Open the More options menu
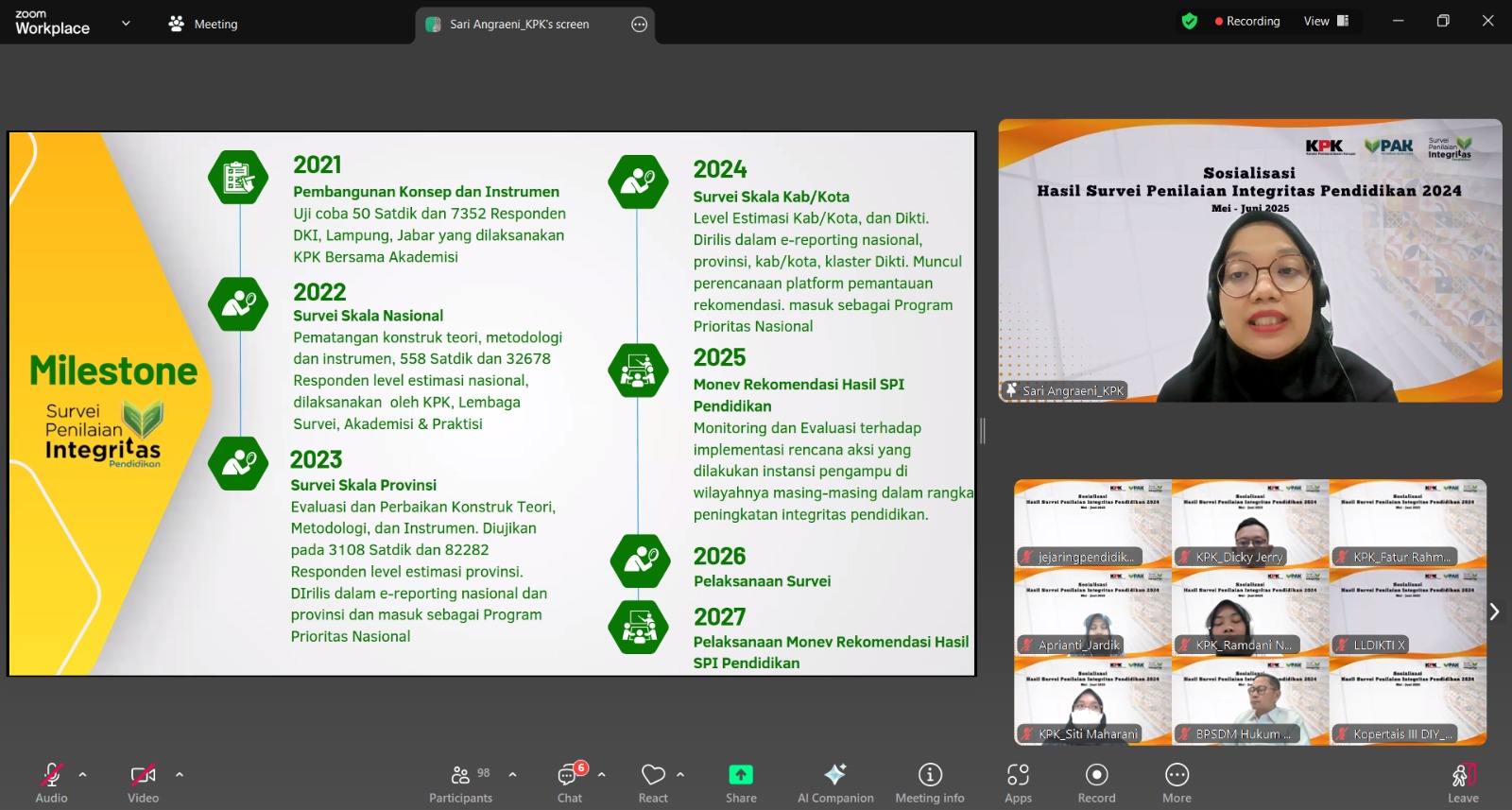This screenshot has width=1512, height=810. point(1177,784)
